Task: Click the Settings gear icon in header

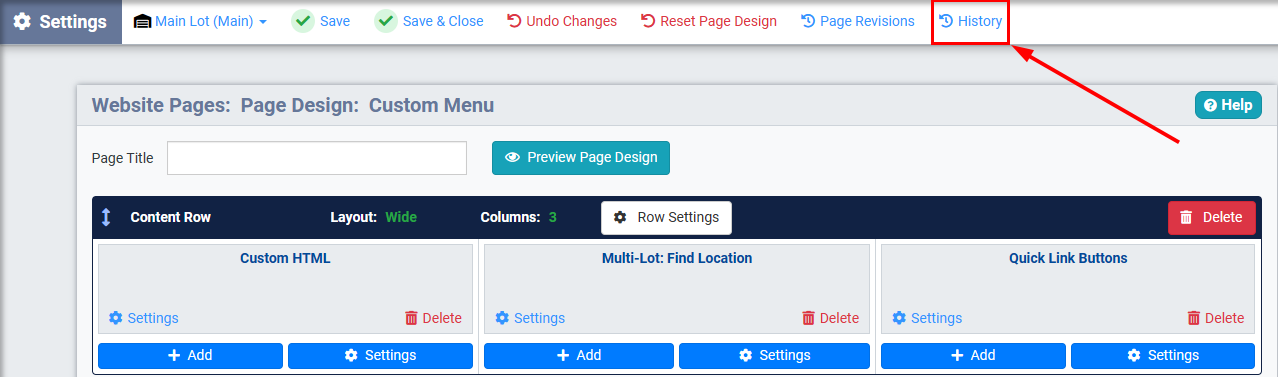Action: point(22,22)
